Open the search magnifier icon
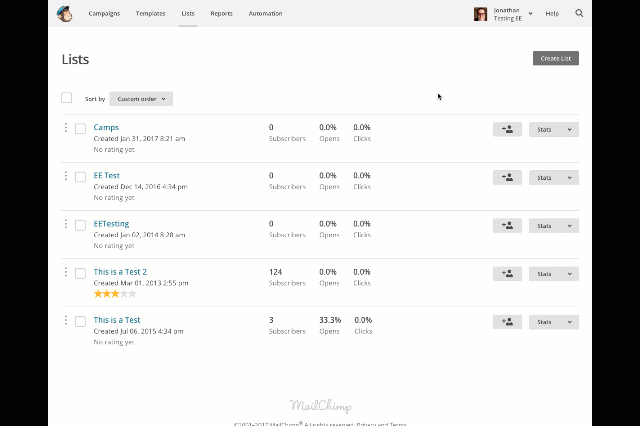Screen dimensions: 640x426 point(579,13)
